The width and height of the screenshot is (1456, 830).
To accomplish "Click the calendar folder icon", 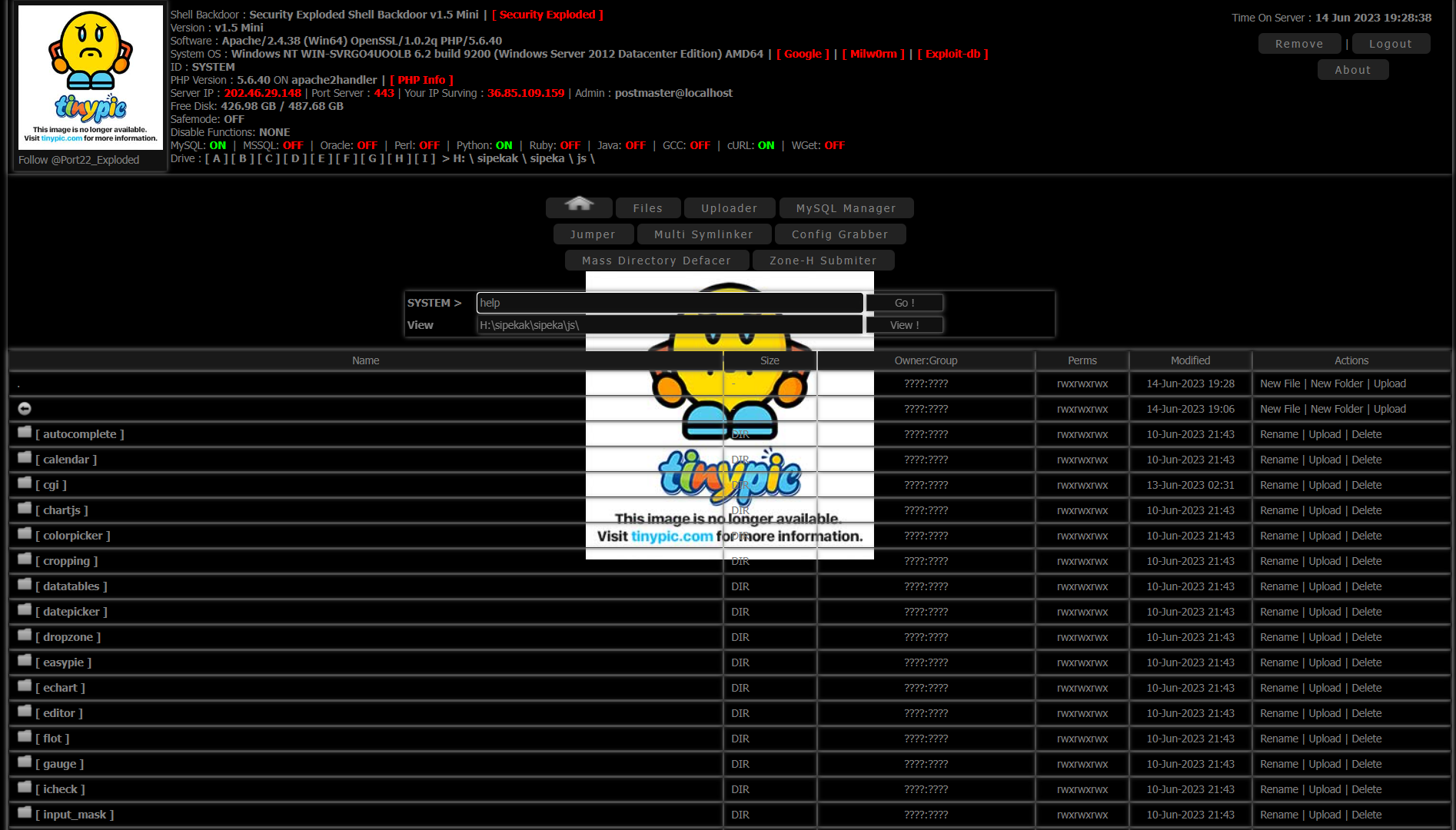I will tap(25, 458).
